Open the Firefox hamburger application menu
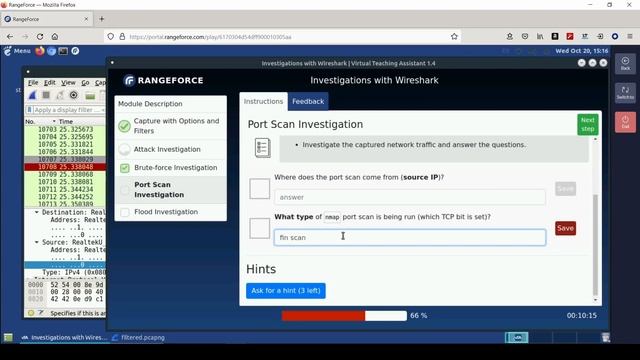 pos(630,37)
